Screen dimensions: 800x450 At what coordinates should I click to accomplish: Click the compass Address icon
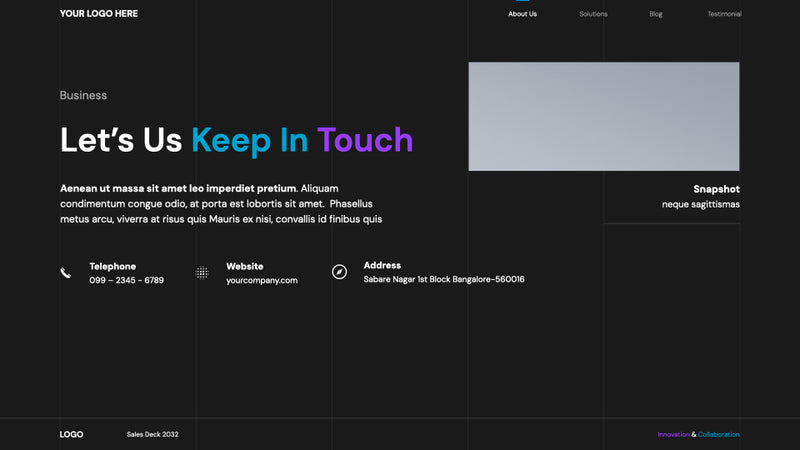[x=339, y=272]
